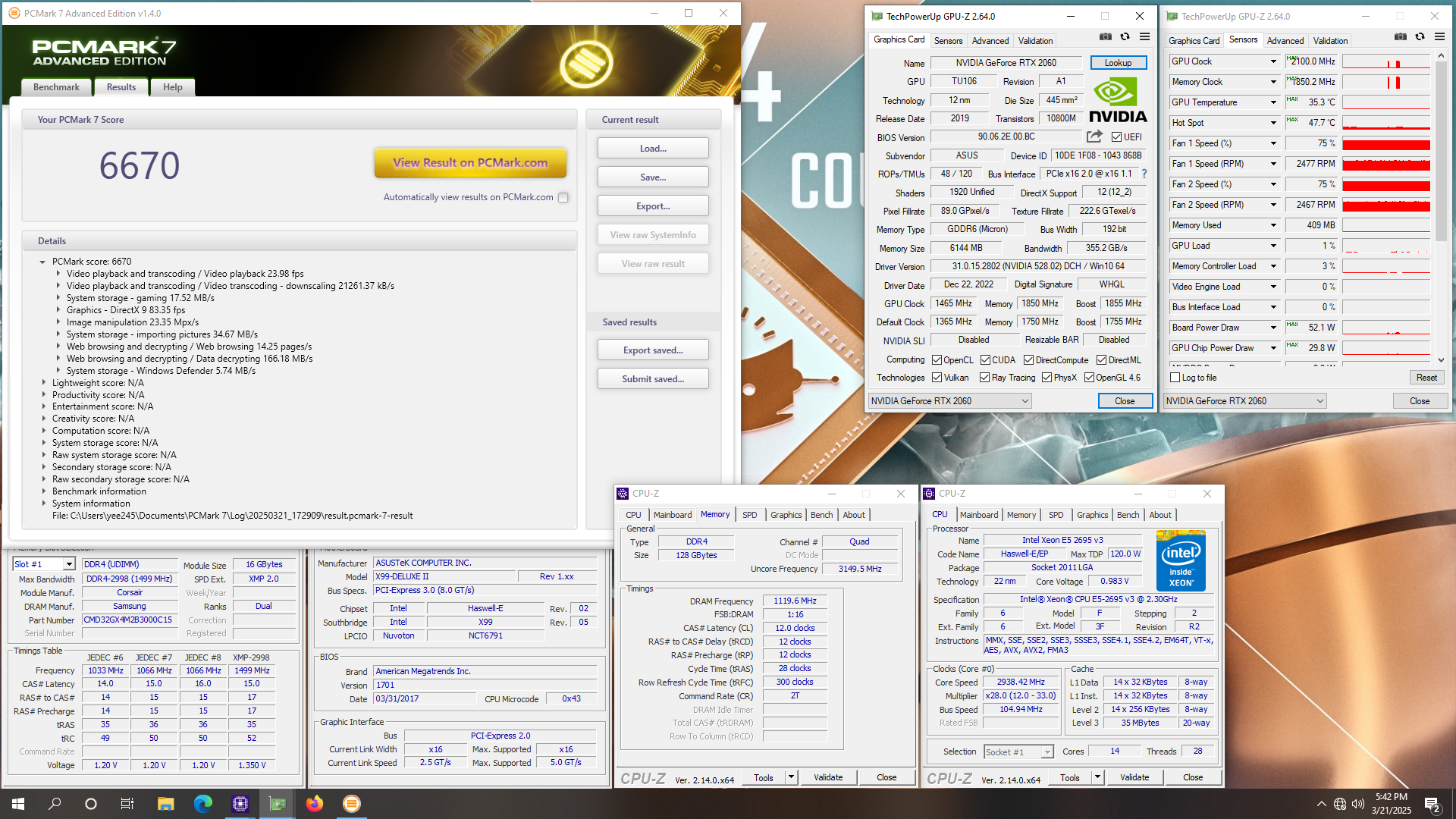Toggle OpenCL checkbox in GPU-Z
Screen dimensions: 1456x819
[937, 360]
